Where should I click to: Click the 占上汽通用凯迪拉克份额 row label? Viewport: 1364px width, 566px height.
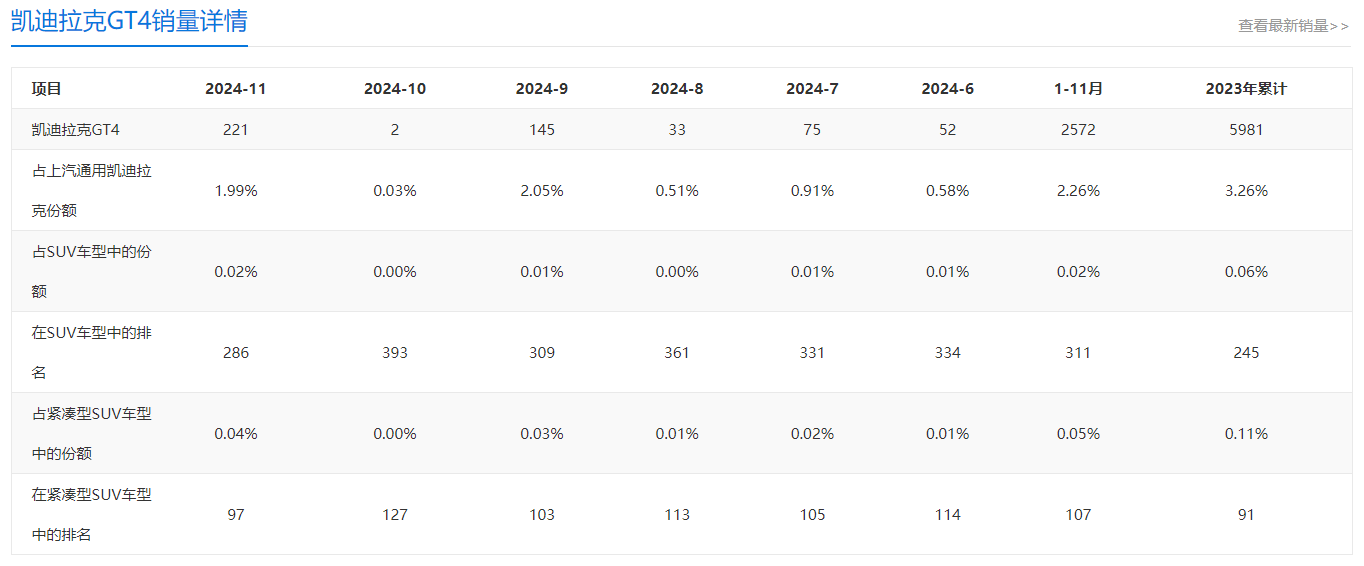(92, 190)
